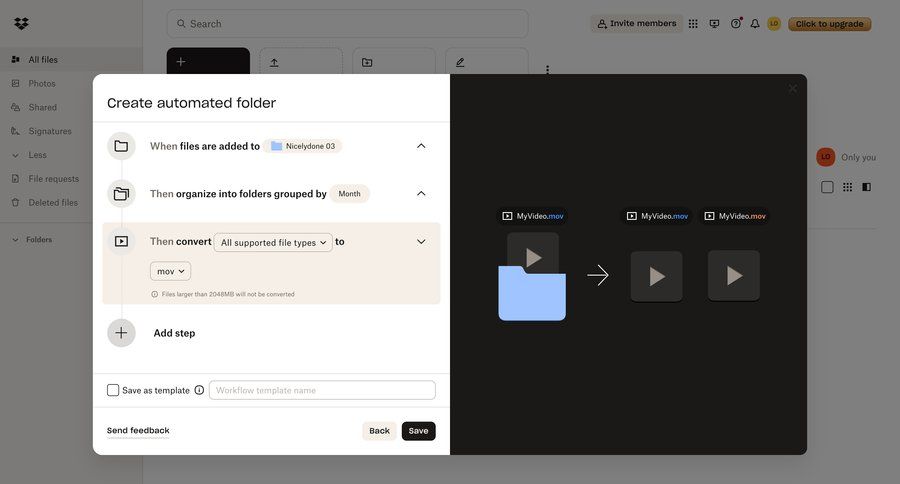Open the three-dot more options
This screenshot has height=484, width=900.
pos(547,69)
